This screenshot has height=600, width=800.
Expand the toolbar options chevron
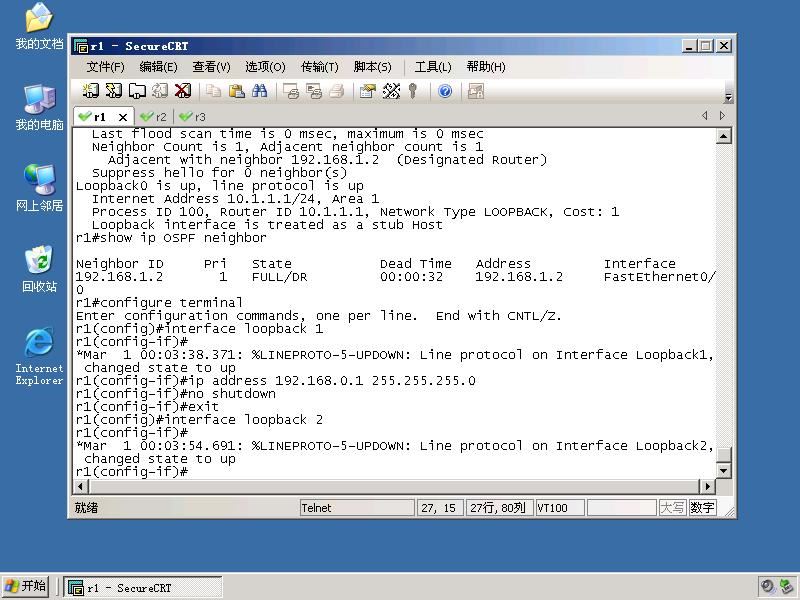click(x=728, y=97)
